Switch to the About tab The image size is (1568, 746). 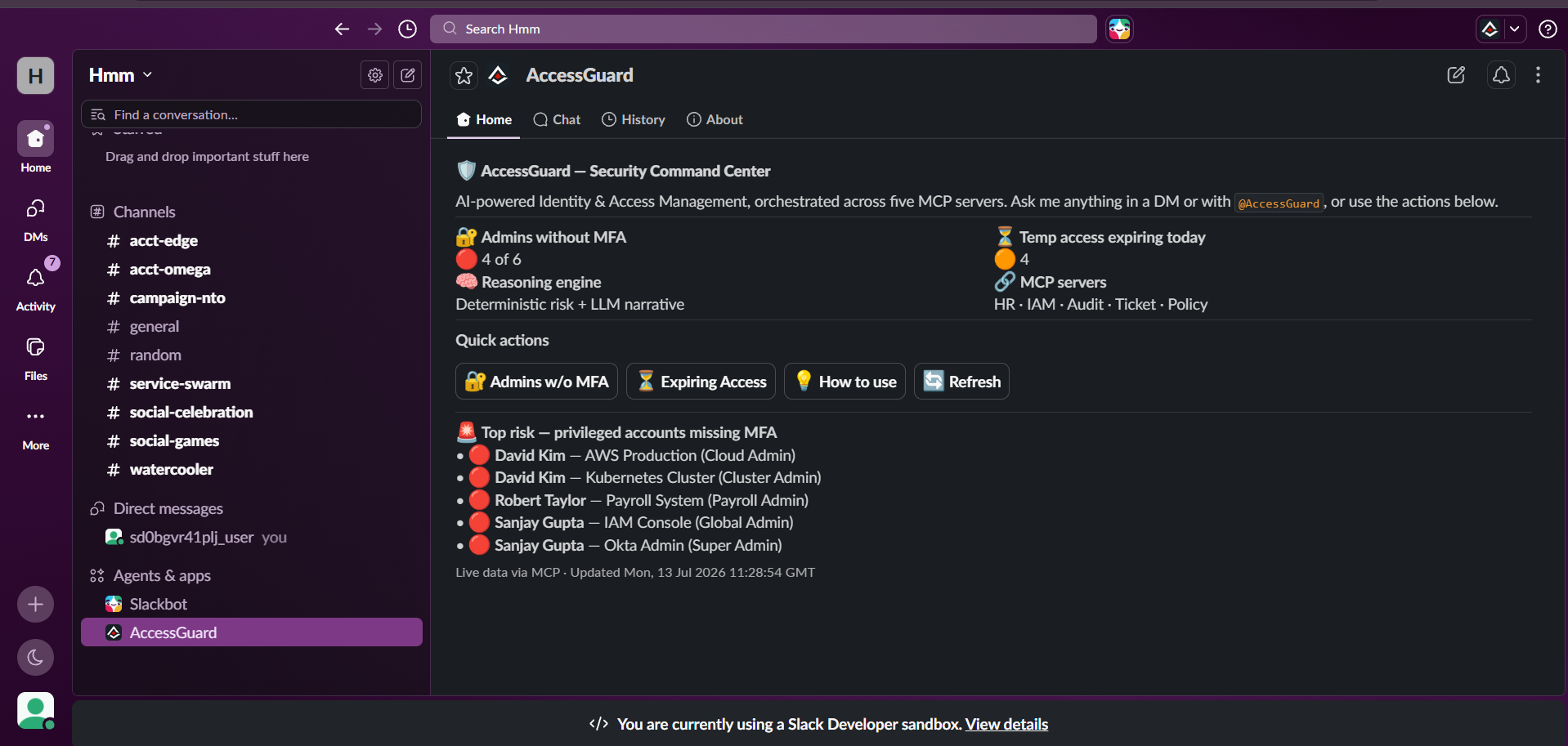pos(715,119)
